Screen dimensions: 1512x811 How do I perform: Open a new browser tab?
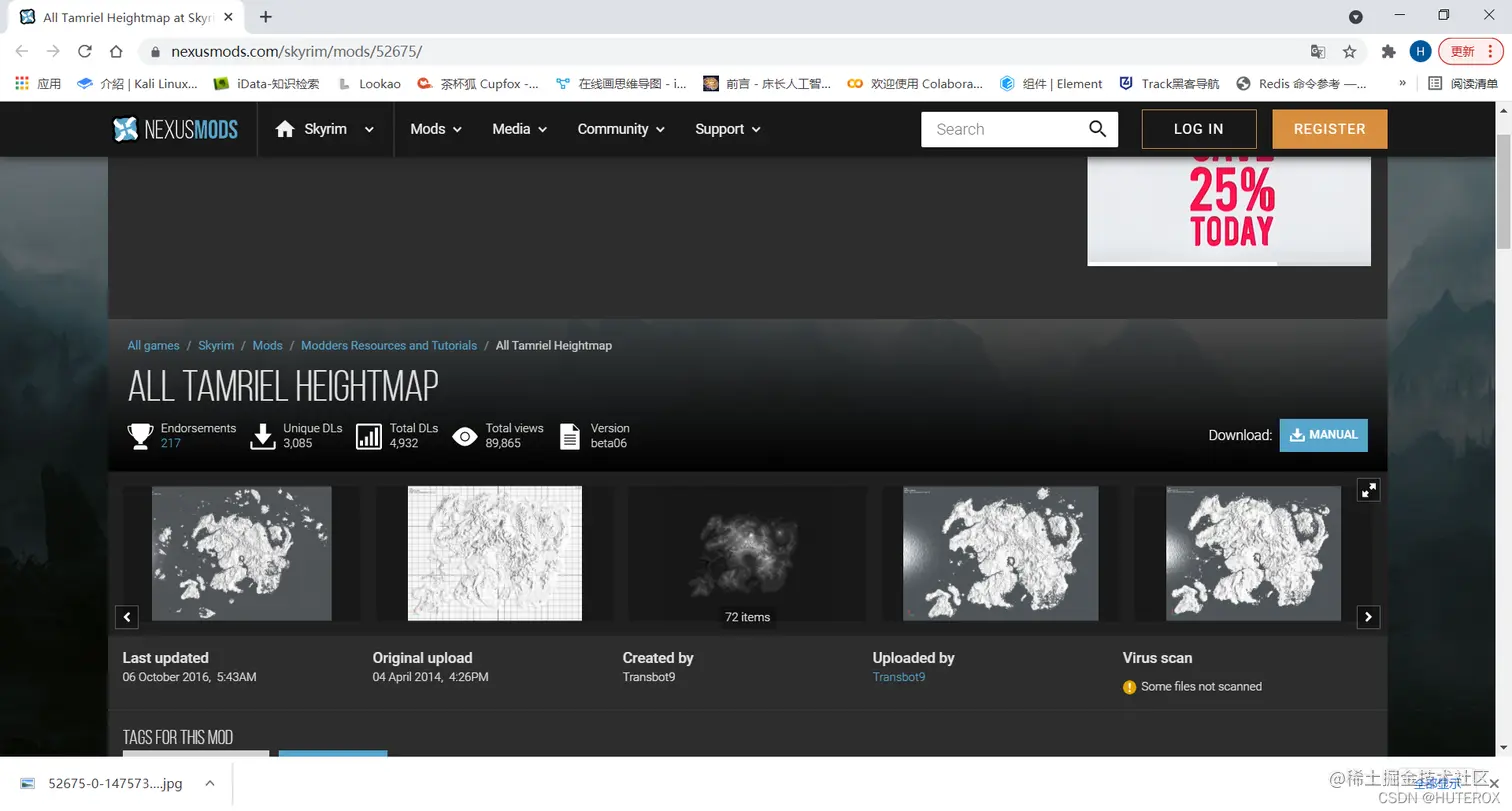pos(266,17)
